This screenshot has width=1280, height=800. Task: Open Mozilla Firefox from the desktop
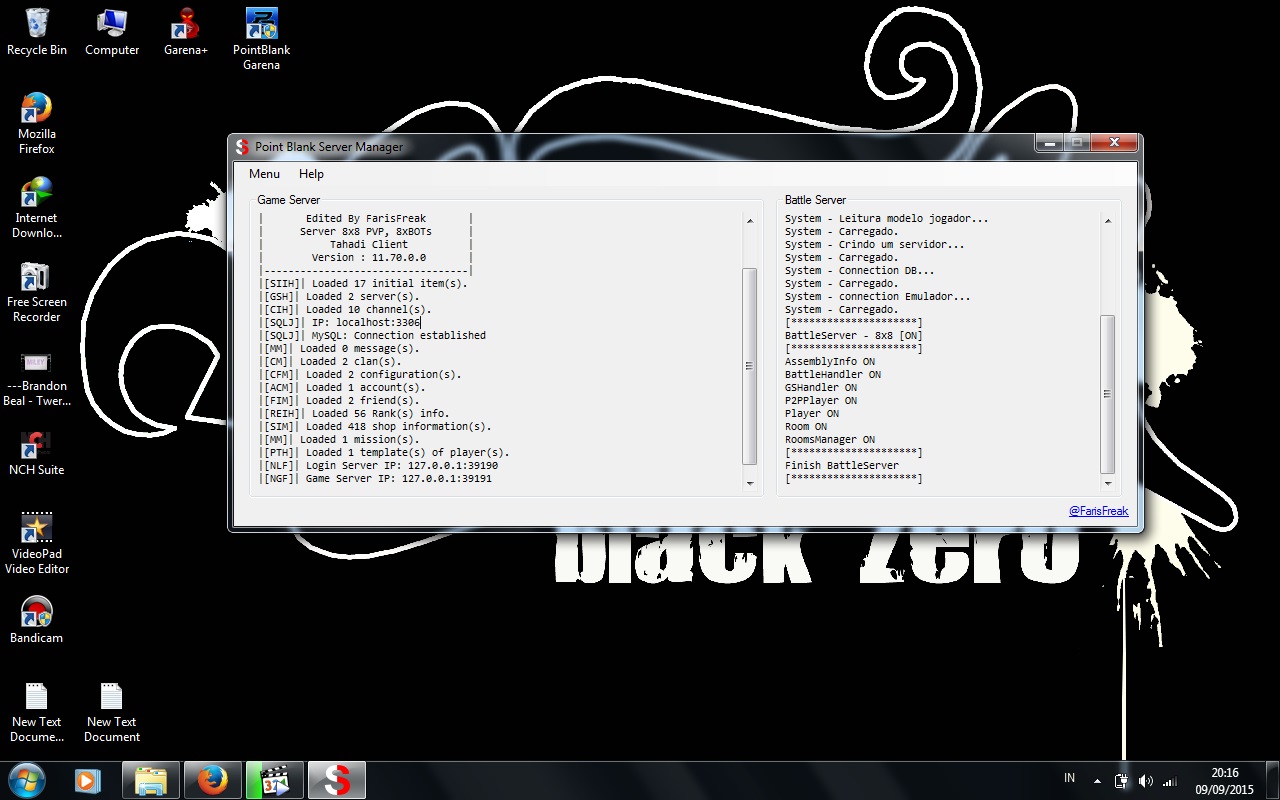pos(37,124)
